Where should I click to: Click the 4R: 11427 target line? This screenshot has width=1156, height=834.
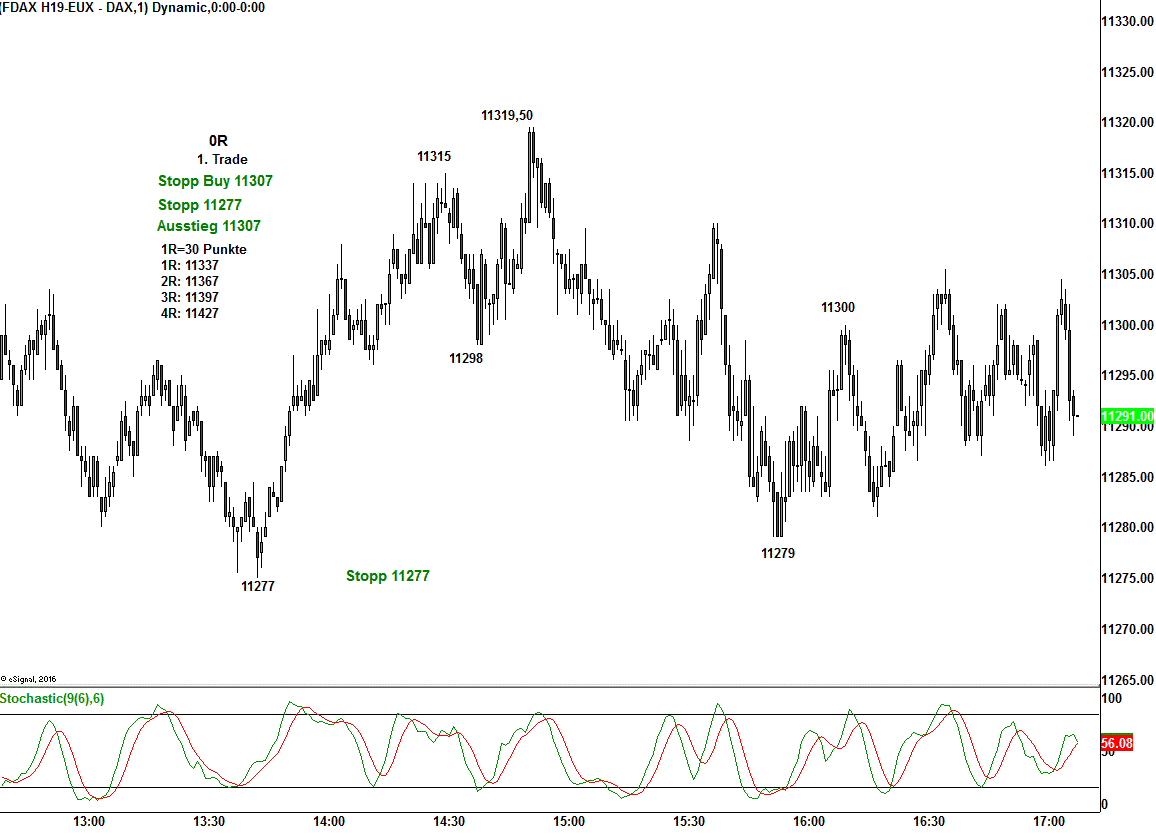(189, 313)
